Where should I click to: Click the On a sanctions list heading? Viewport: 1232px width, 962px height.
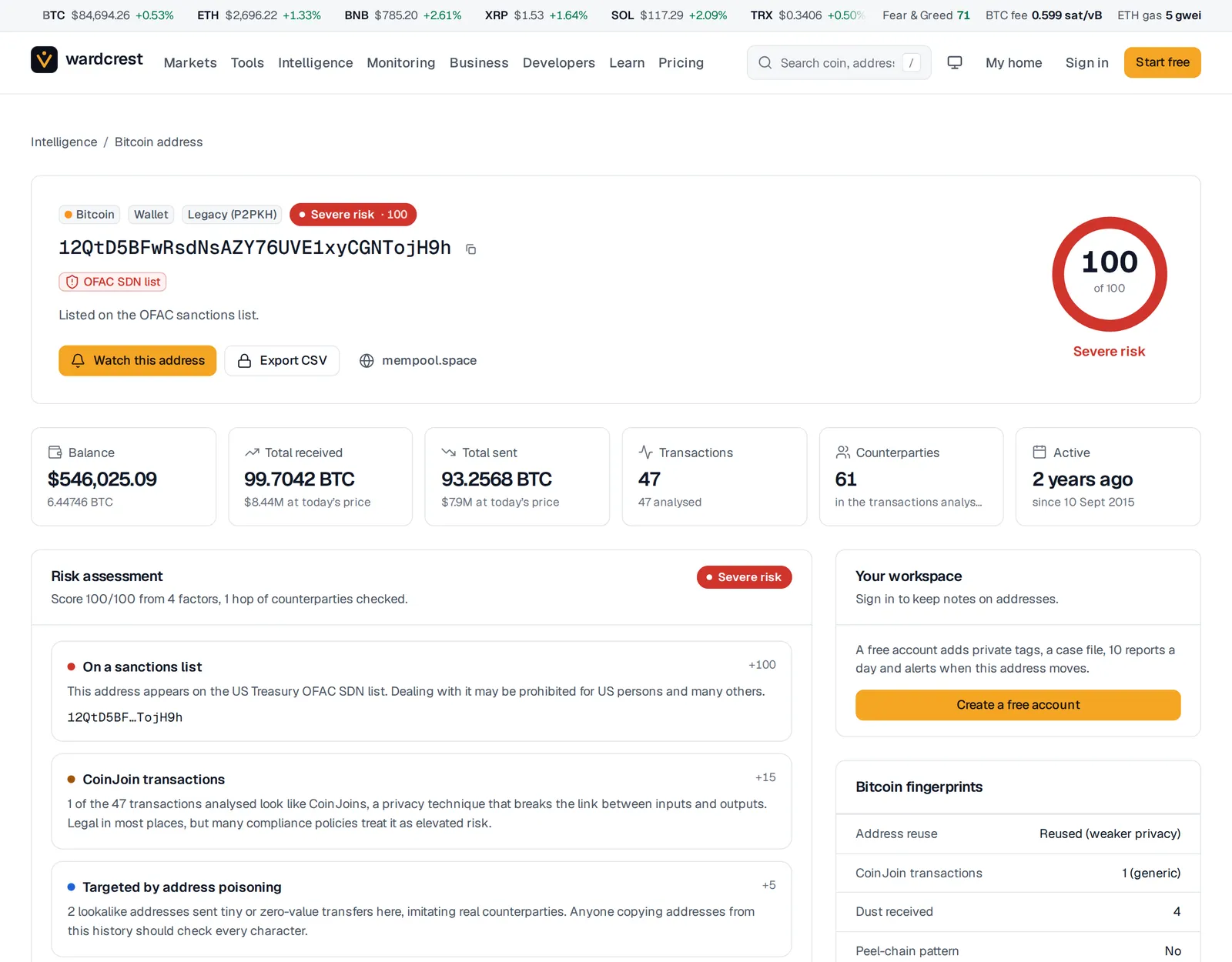point(142,667)
